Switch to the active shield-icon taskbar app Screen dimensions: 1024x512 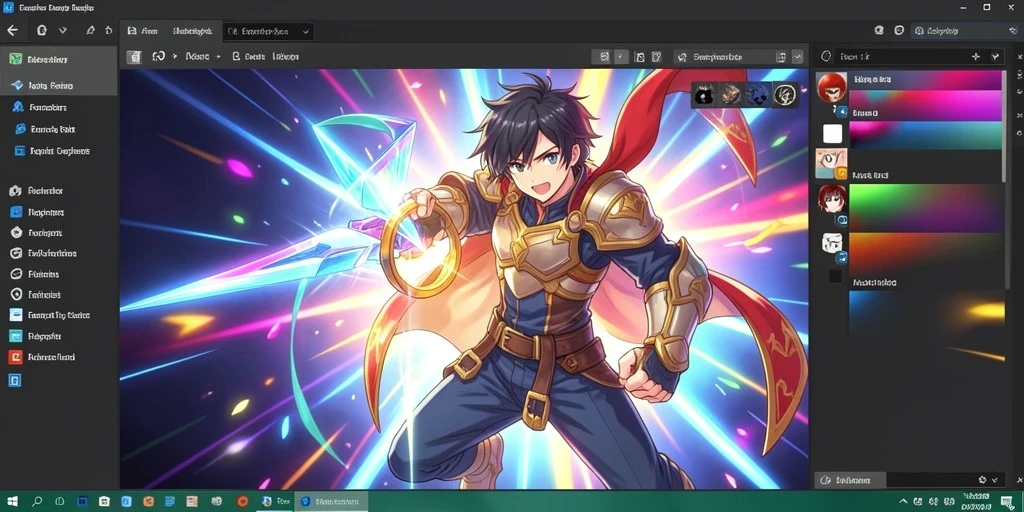(x=332, y=502)
